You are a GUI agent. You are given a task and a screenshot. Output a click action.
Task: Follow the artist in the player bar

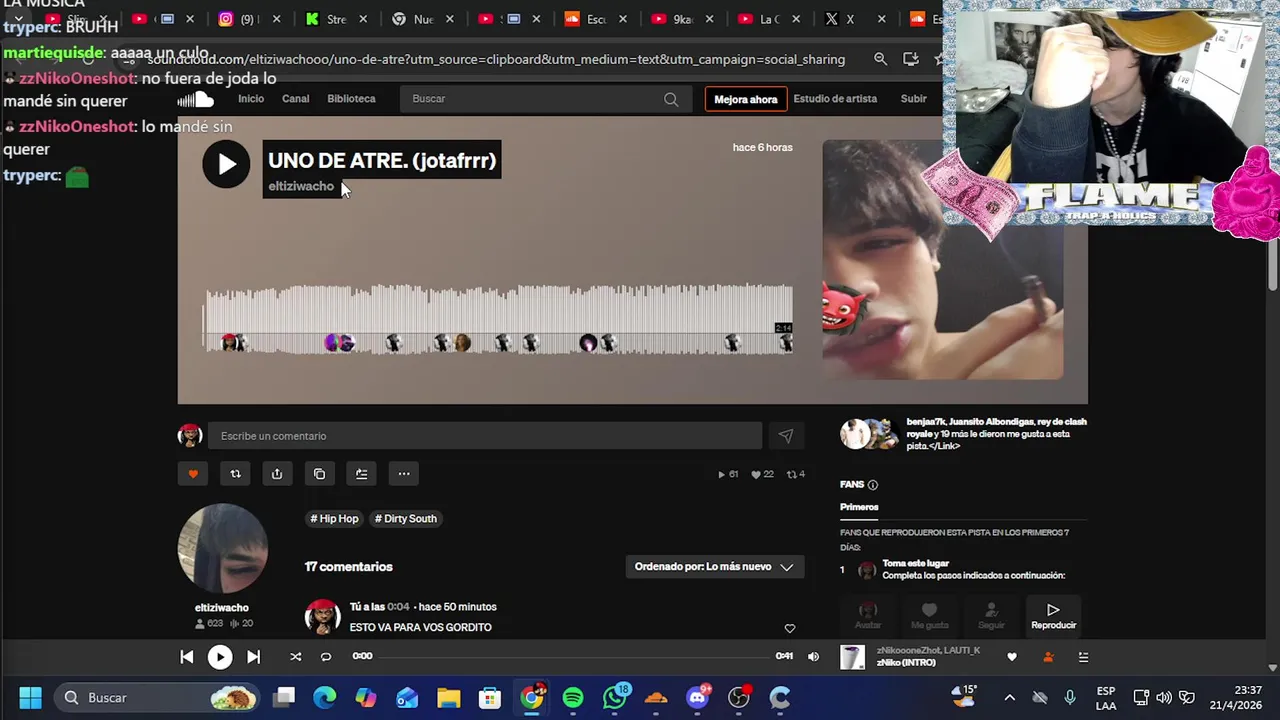1048,657
